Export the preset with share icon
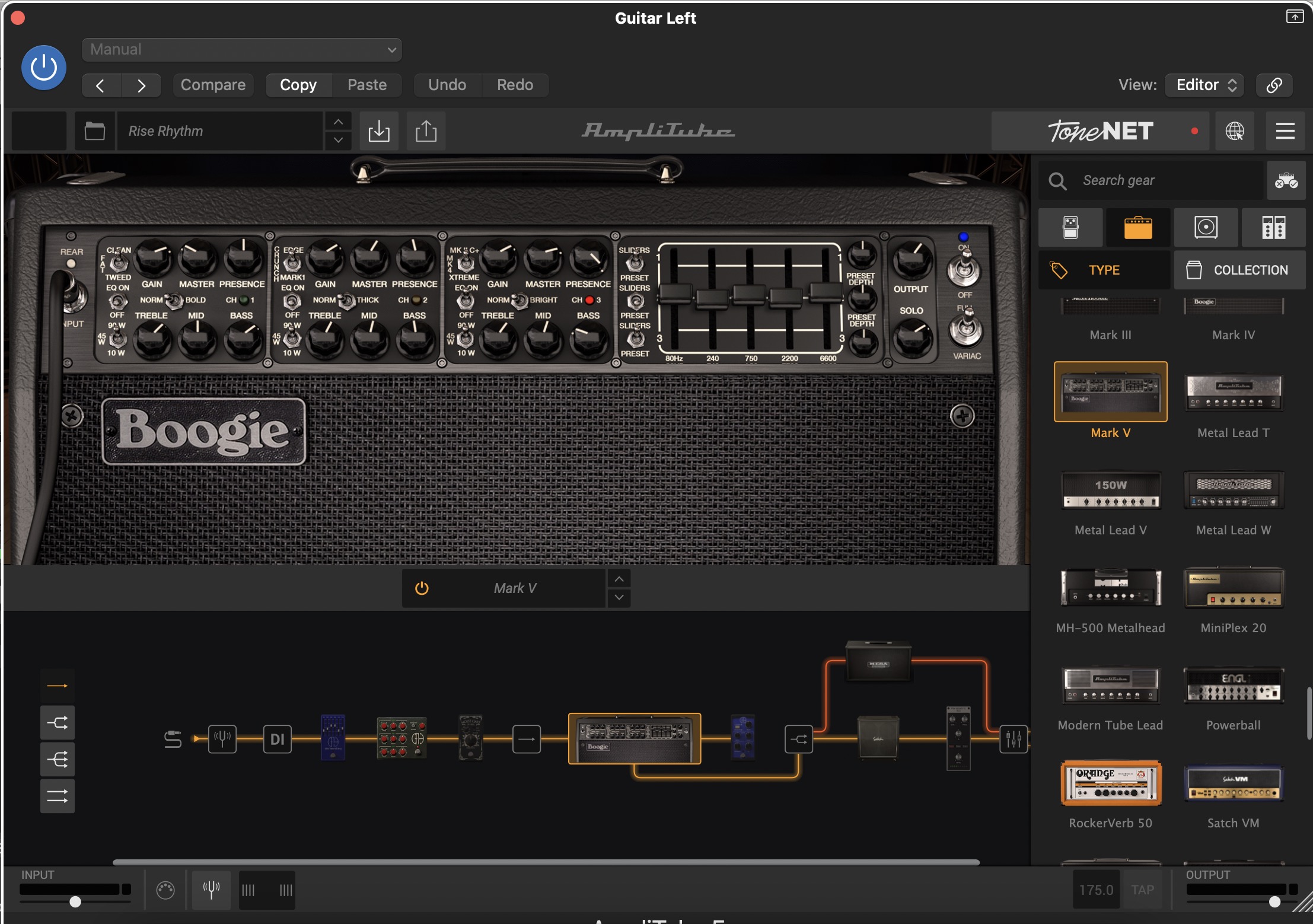This screenshot has width=1313, height=924. click(426, 131)
